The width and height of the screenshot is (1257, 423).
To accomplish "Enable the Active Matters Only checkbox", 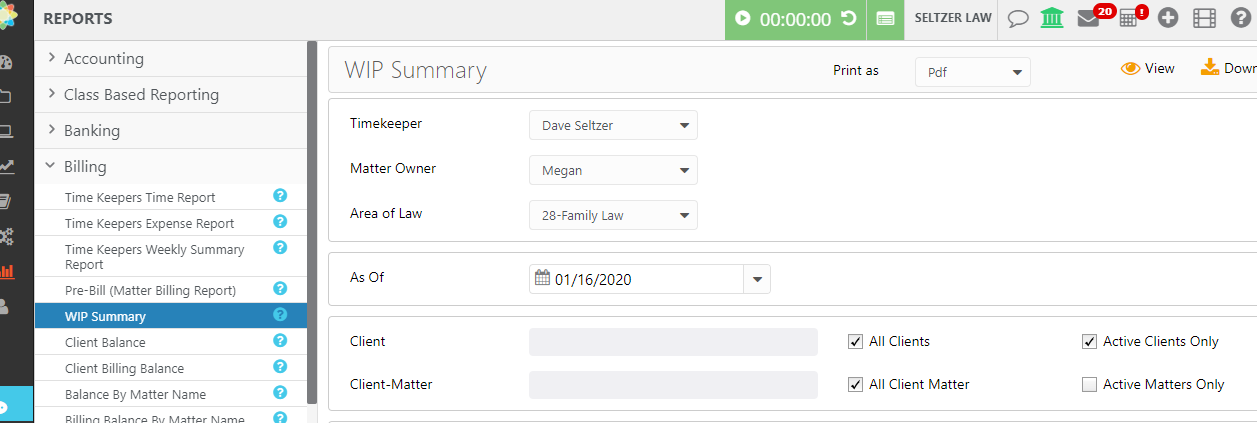I will point(1089,384).
